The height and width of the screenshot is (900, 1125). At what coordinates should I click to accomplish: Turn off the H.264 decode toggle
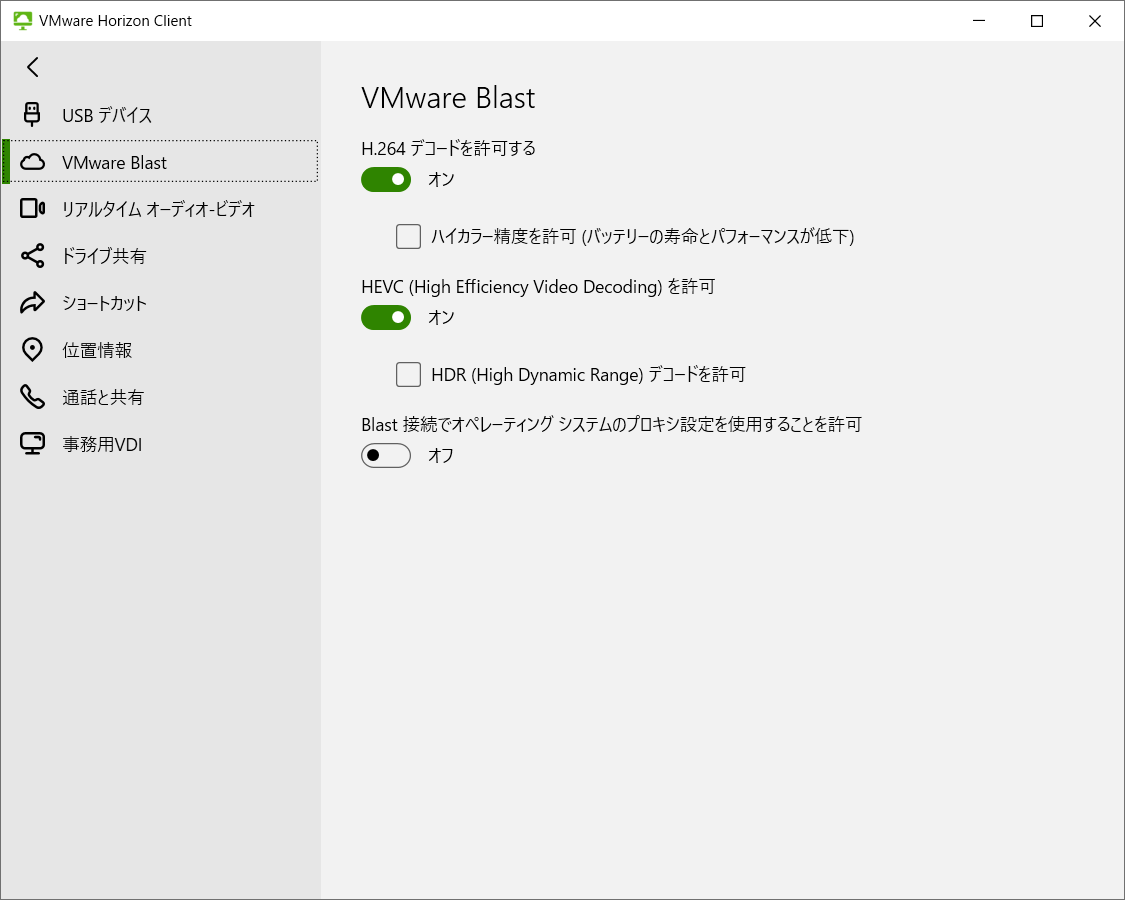click(x=386, y=179)
